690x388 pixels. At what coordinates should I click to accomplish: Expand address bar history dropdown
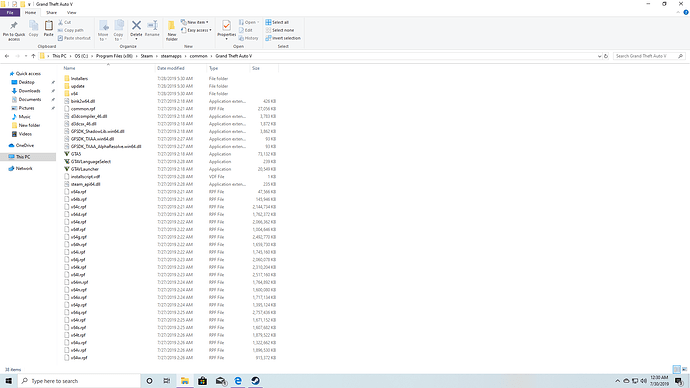[599, 56]
